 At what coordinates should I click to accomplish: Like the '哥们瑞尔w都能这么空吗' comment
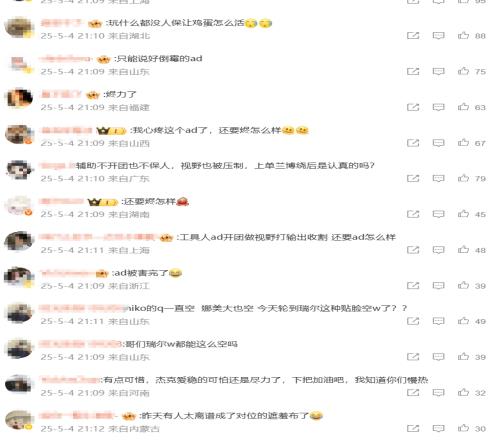click(x=463, y=357)
